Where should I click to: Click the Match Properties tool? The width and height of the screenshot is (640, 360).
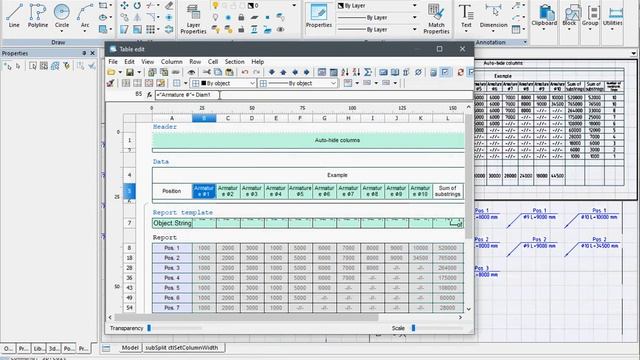pyautogui.click(x=436, y=18)
